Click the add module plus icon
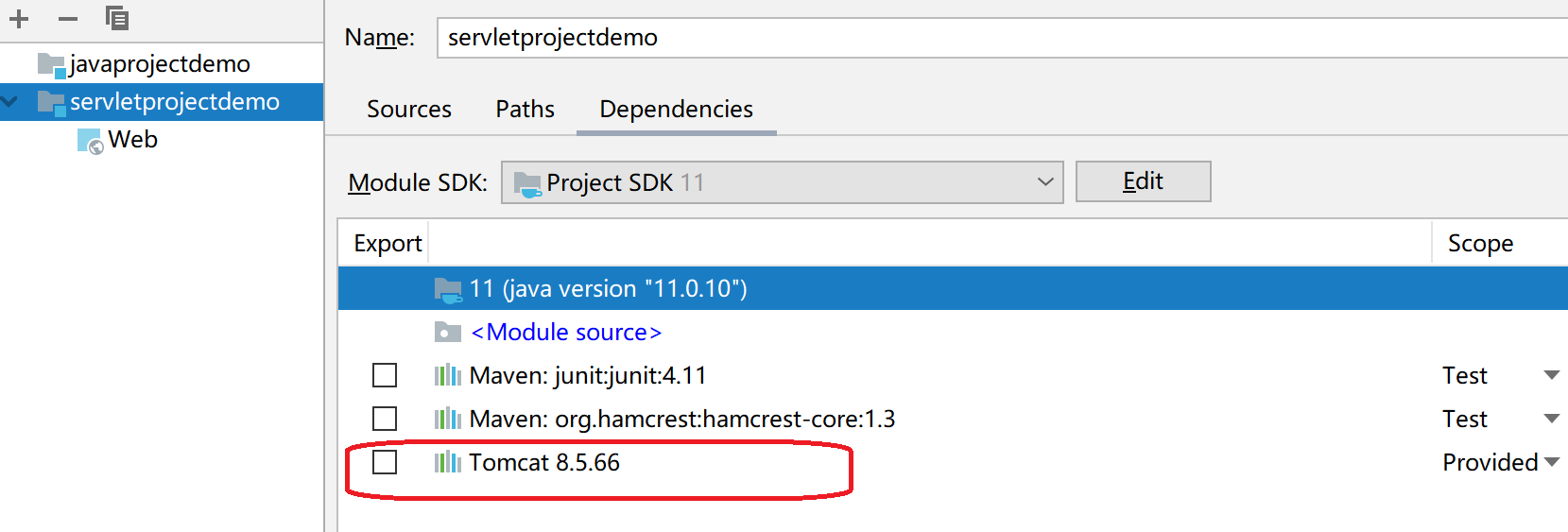Image resolution: width=1568 pixels, height=532 pixels. coord(19,19)
